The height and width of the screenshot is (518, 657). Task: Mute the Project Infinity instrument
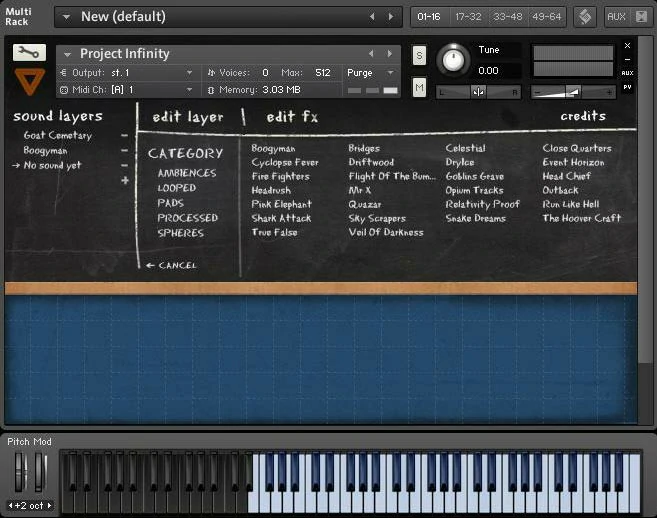coord(419,87)
